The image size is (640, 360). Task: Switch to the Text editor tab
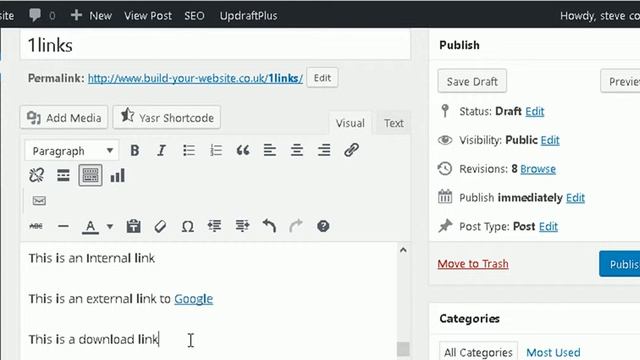tap(393, 123)
